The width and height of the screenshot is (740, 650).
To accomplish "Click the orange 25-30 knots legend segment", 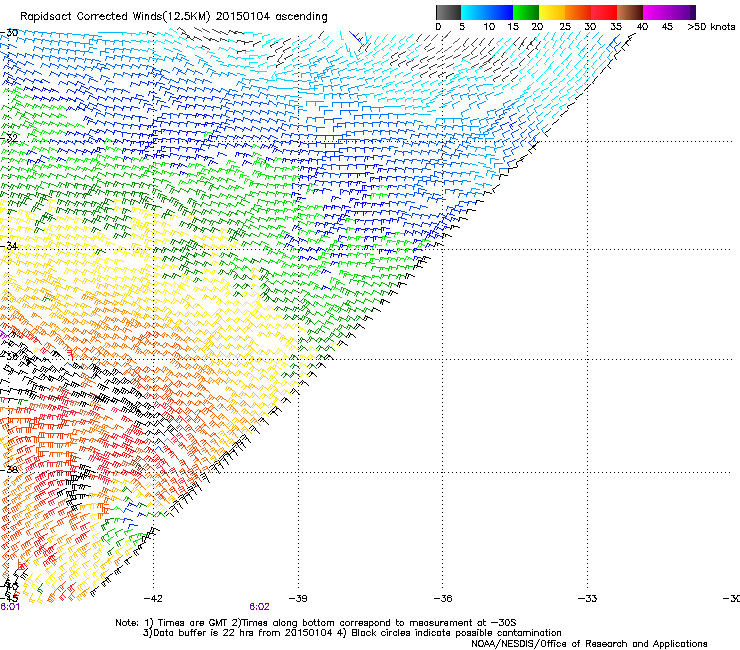I will pos(578,12).
